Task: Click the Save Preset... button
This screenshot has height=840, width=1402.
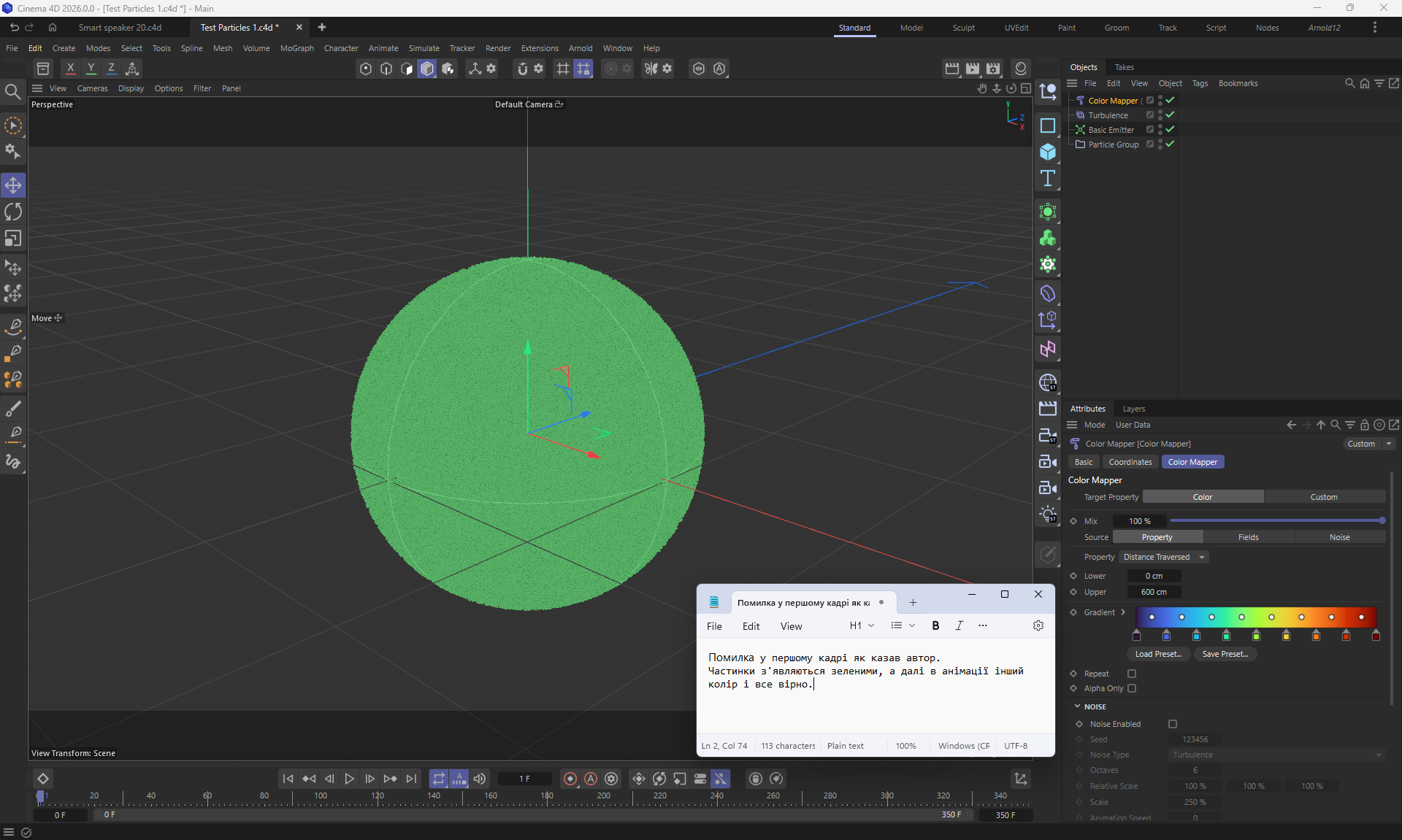Action: click(x=1225, y=654)
